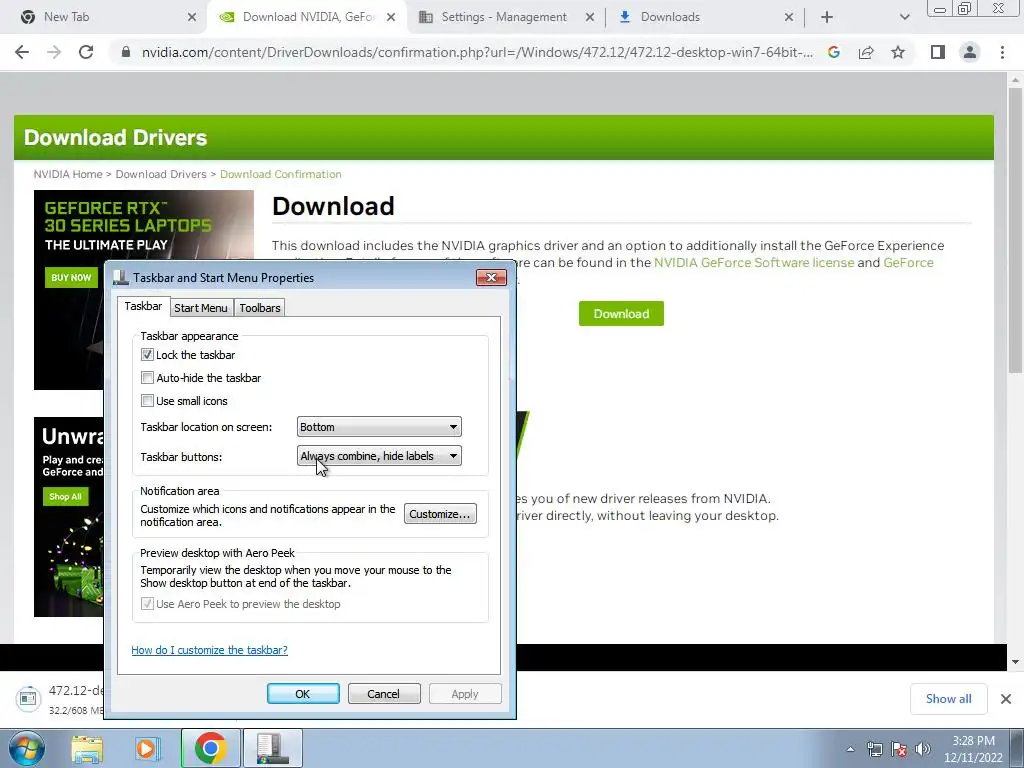Open Taskbar buttons combine dropdown

[x=379, y=456]
